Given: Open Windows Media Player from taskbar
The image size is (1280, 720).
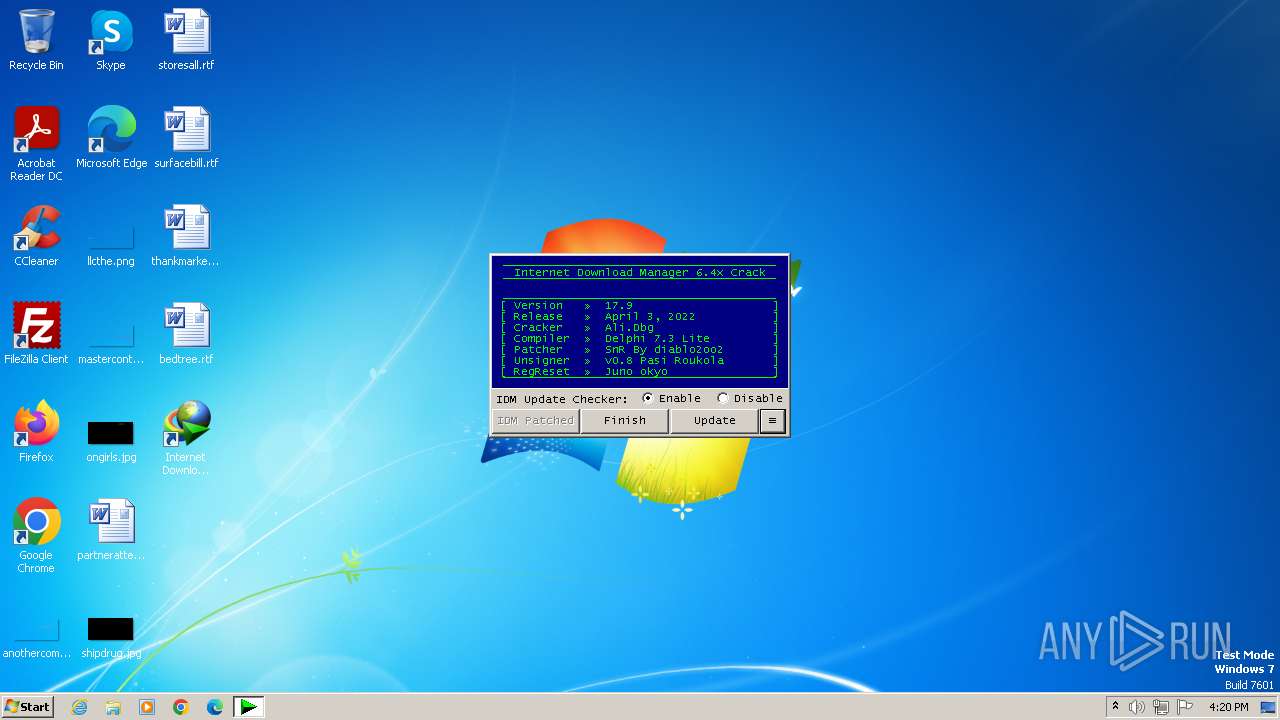Looking at the screenshot, I should coord(147,707).
